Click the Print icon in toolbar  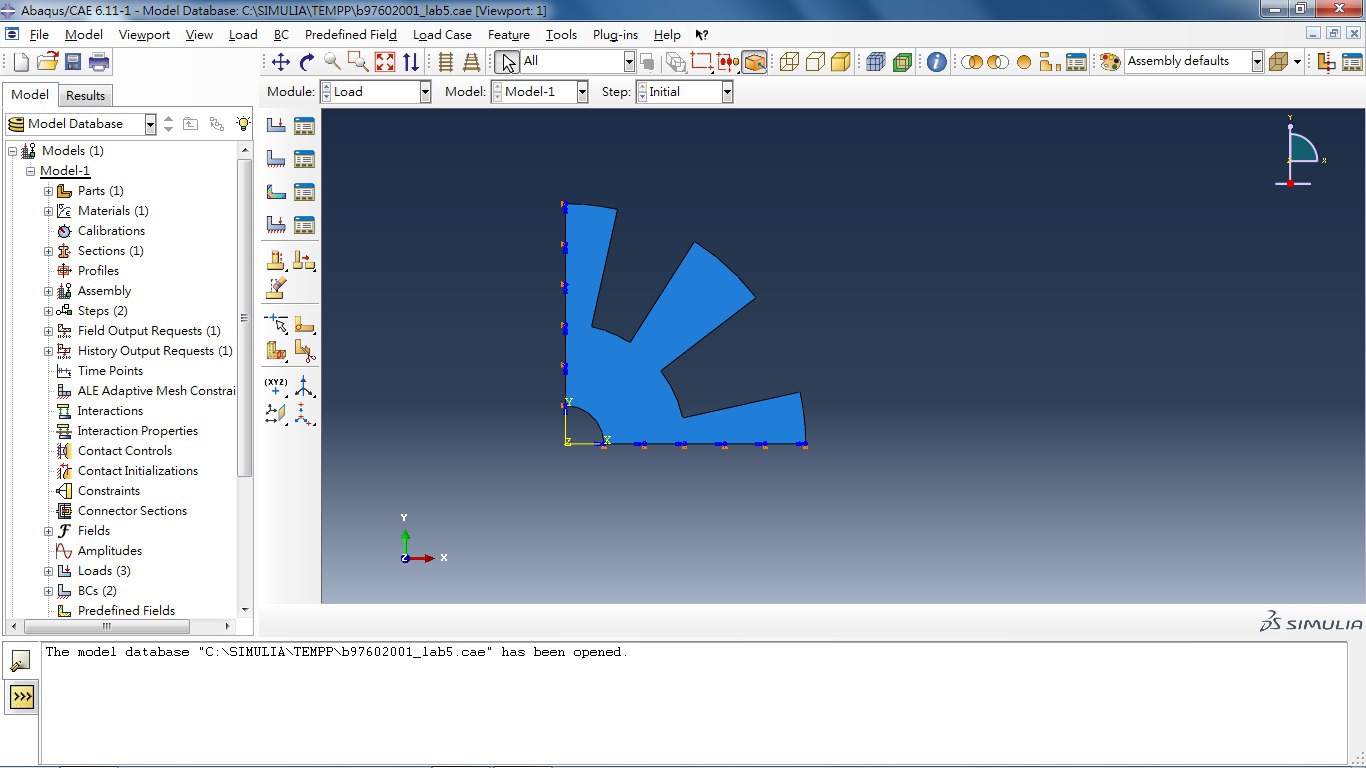pos(99,62)
